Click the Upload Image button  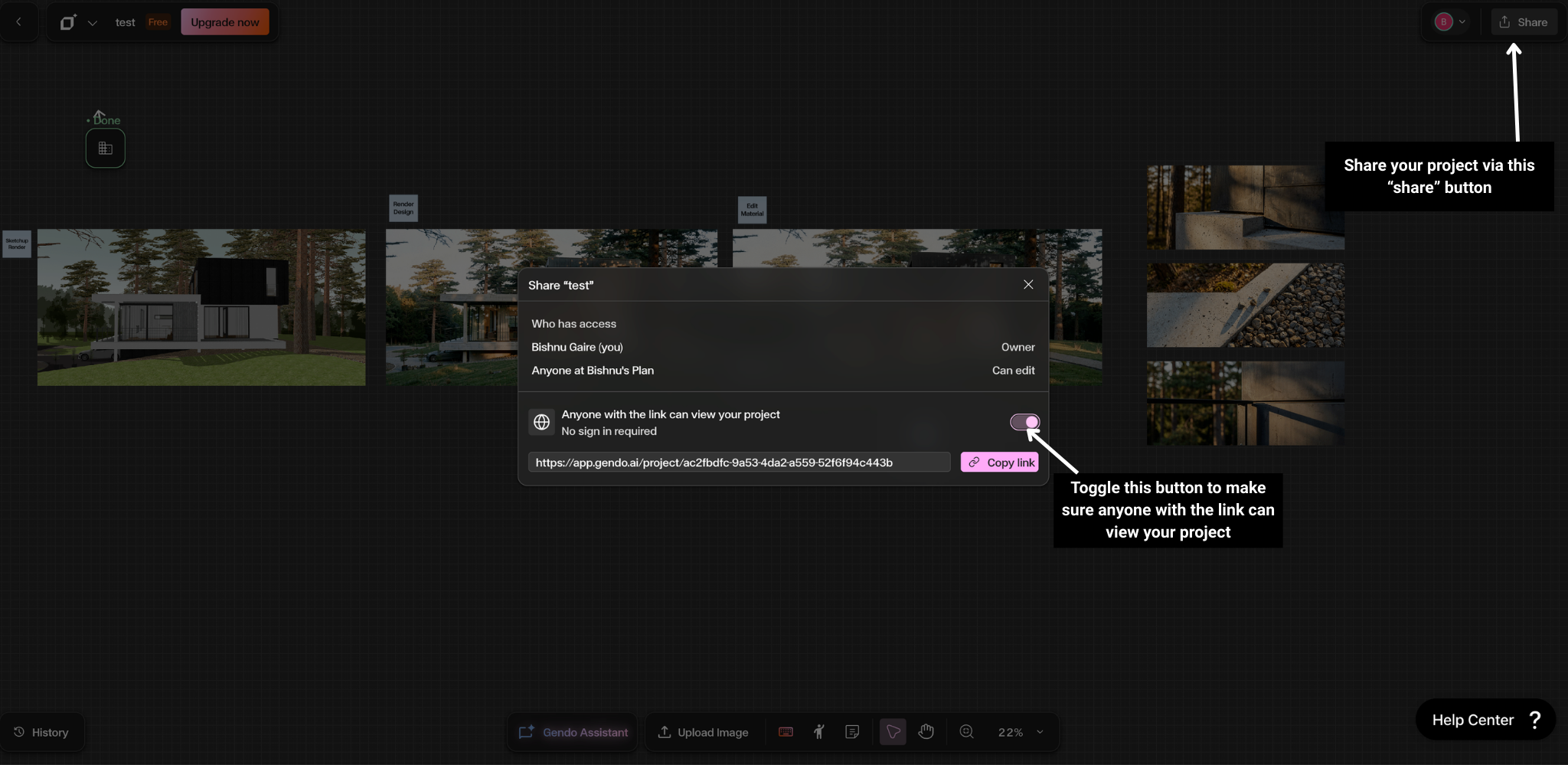coord(703,732)
